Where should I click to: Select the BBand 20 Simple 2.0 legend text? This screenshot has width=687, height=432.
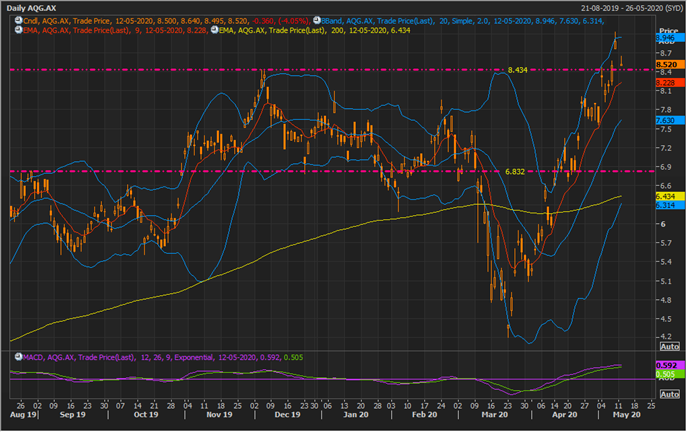[463, 21]
